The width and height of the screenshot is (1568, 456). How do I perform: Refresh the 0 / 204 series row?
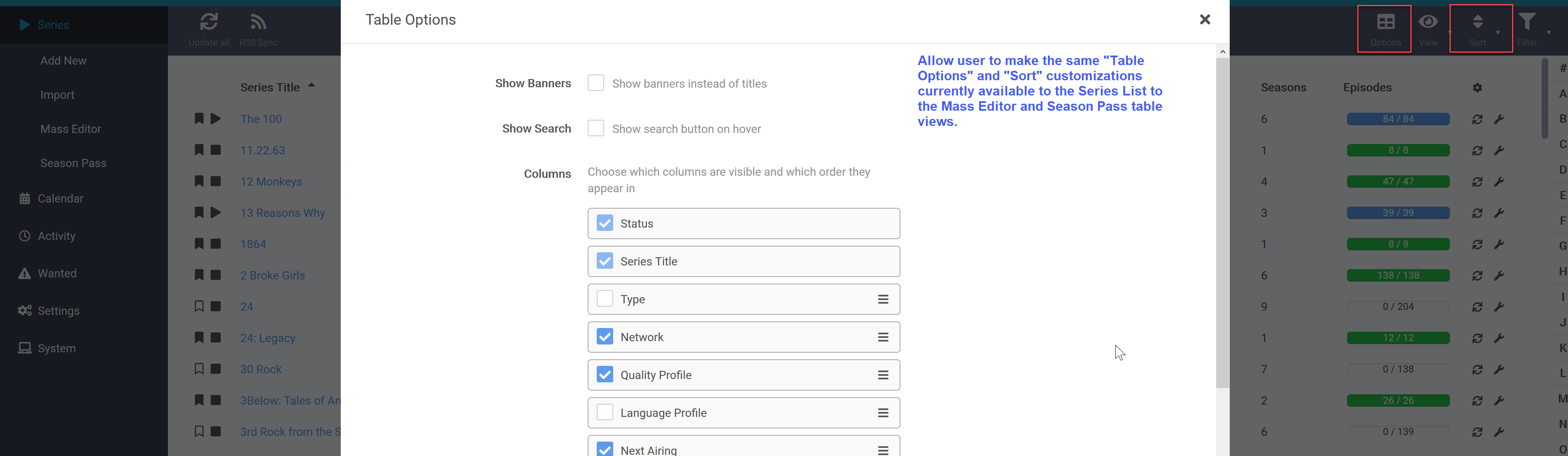(1477, 307)
